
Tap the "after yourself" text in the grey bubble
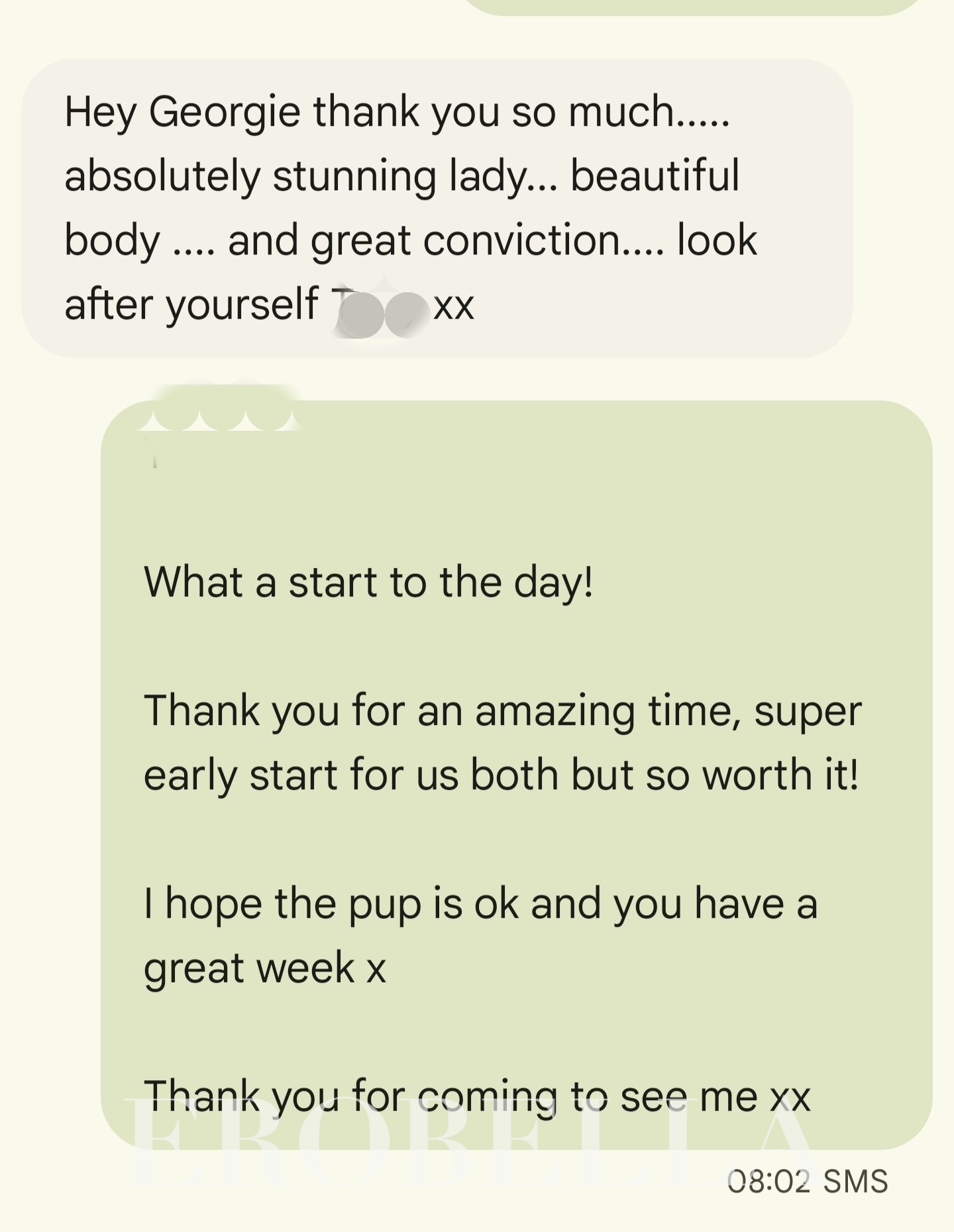click(191, 304)
